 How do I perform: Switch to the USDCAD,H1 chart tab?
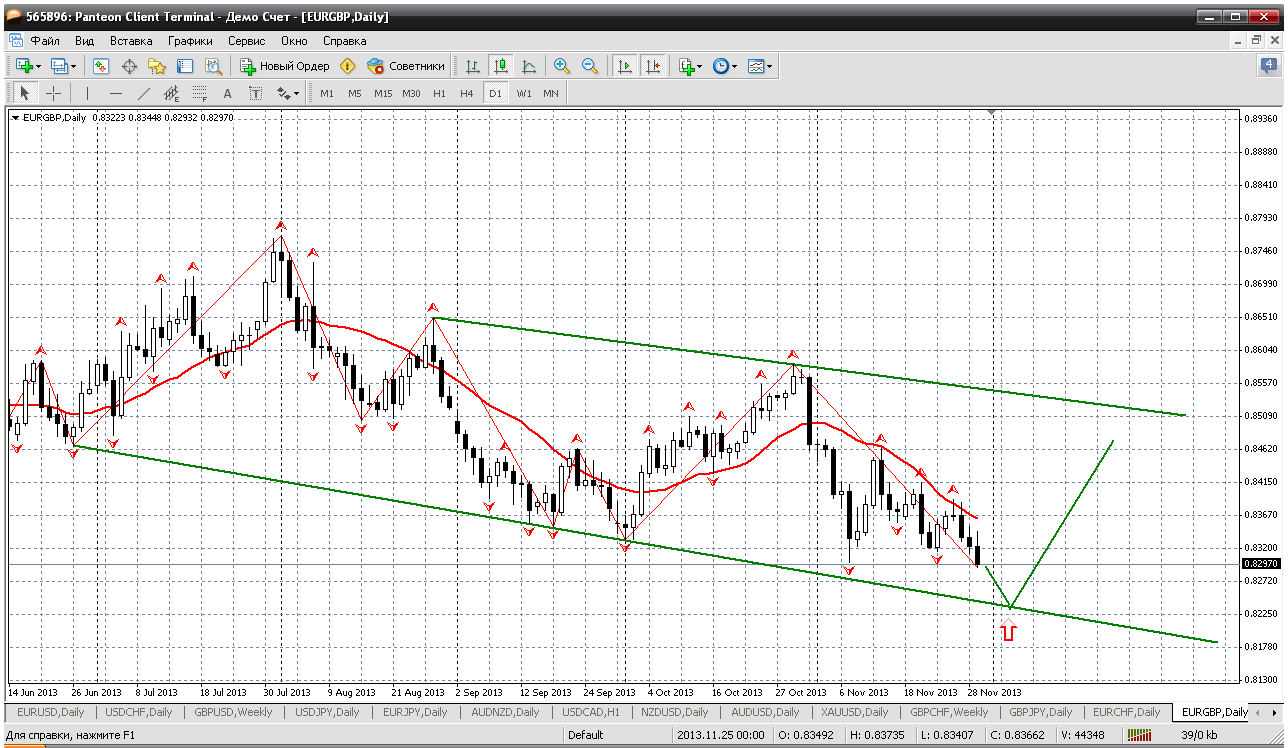(592, 712)
